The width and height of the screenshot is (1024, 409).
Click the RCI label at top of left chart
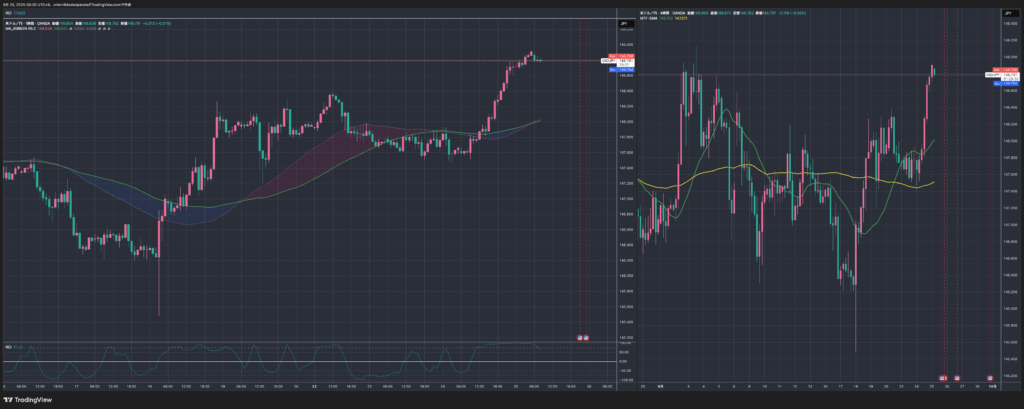click(9, 15)
